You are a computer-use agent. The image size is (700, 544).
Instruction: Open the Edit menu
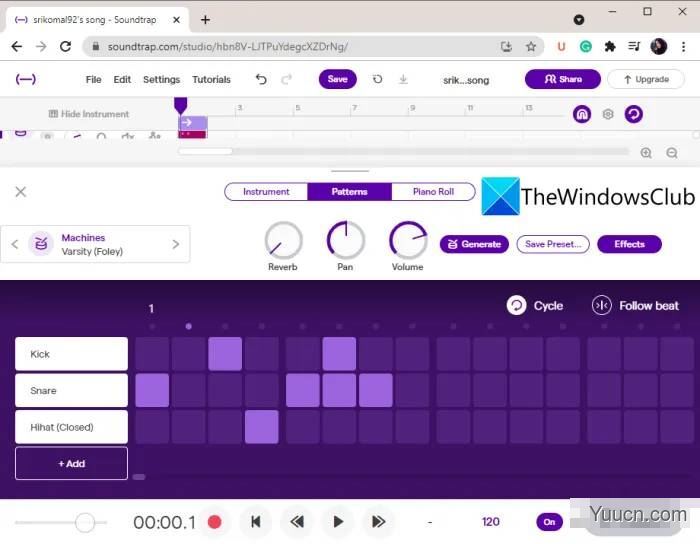point(122,79)
